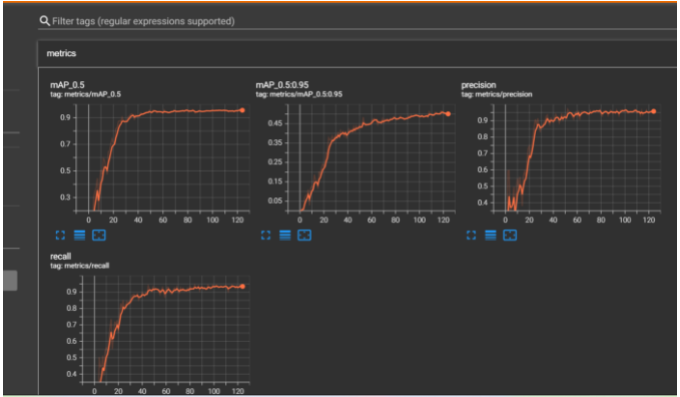Click the mAP_0.5 chart title
The image size is (680, 397).
[67, 85]
